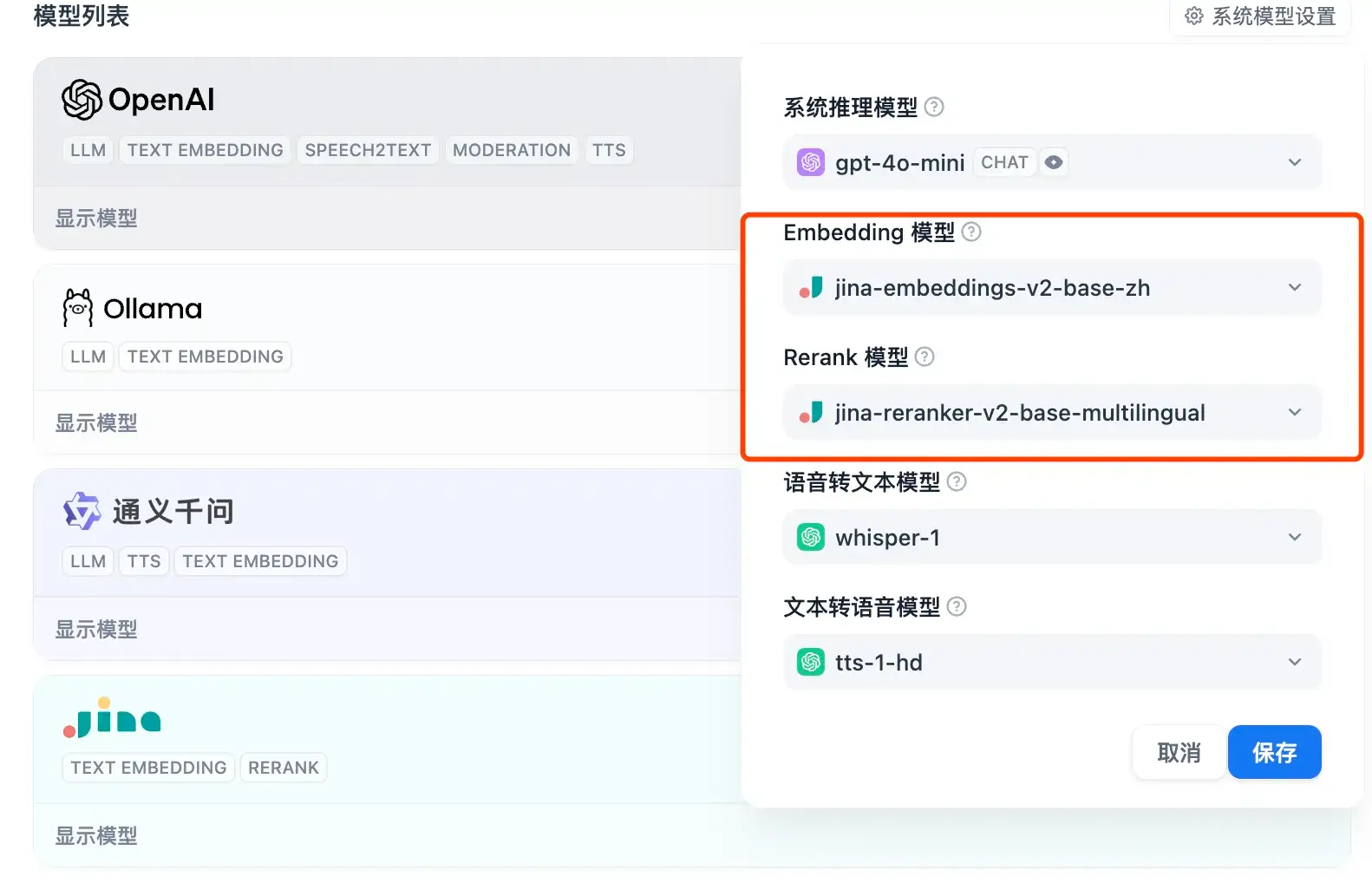
Task: Click OpenAI's MODERATION tag
Action: 512,150
